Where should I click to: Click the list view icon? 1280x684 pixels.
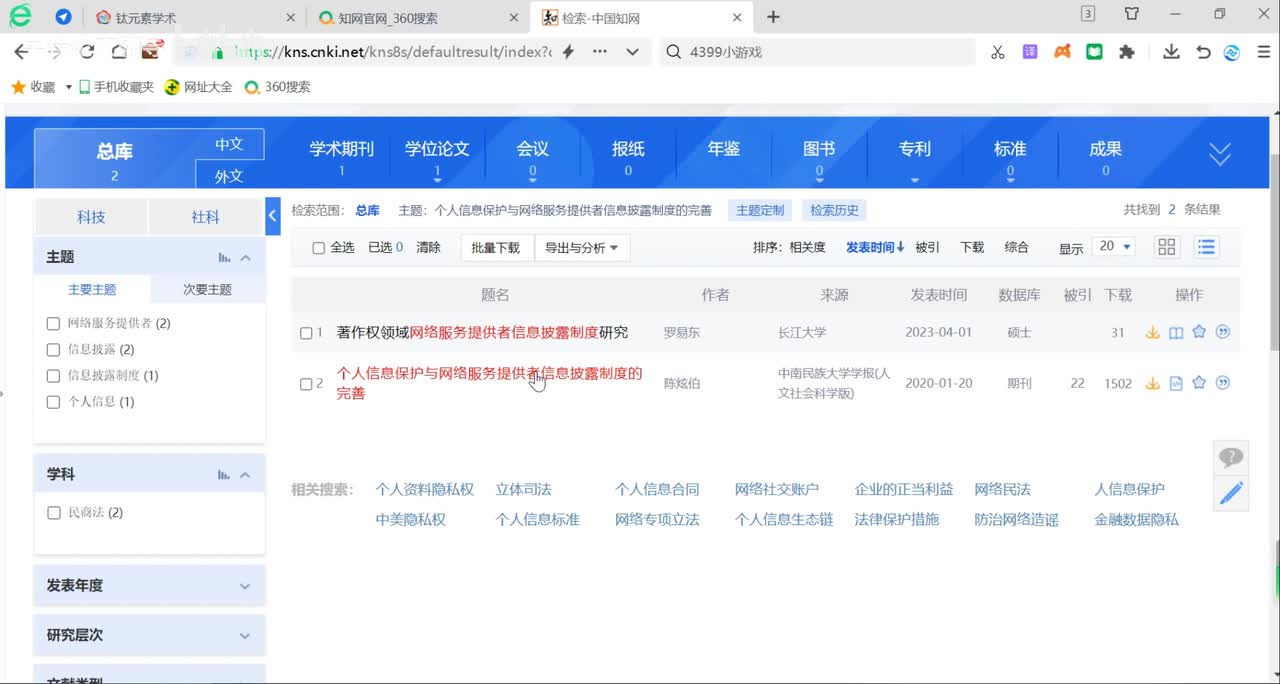point(1207,247)
